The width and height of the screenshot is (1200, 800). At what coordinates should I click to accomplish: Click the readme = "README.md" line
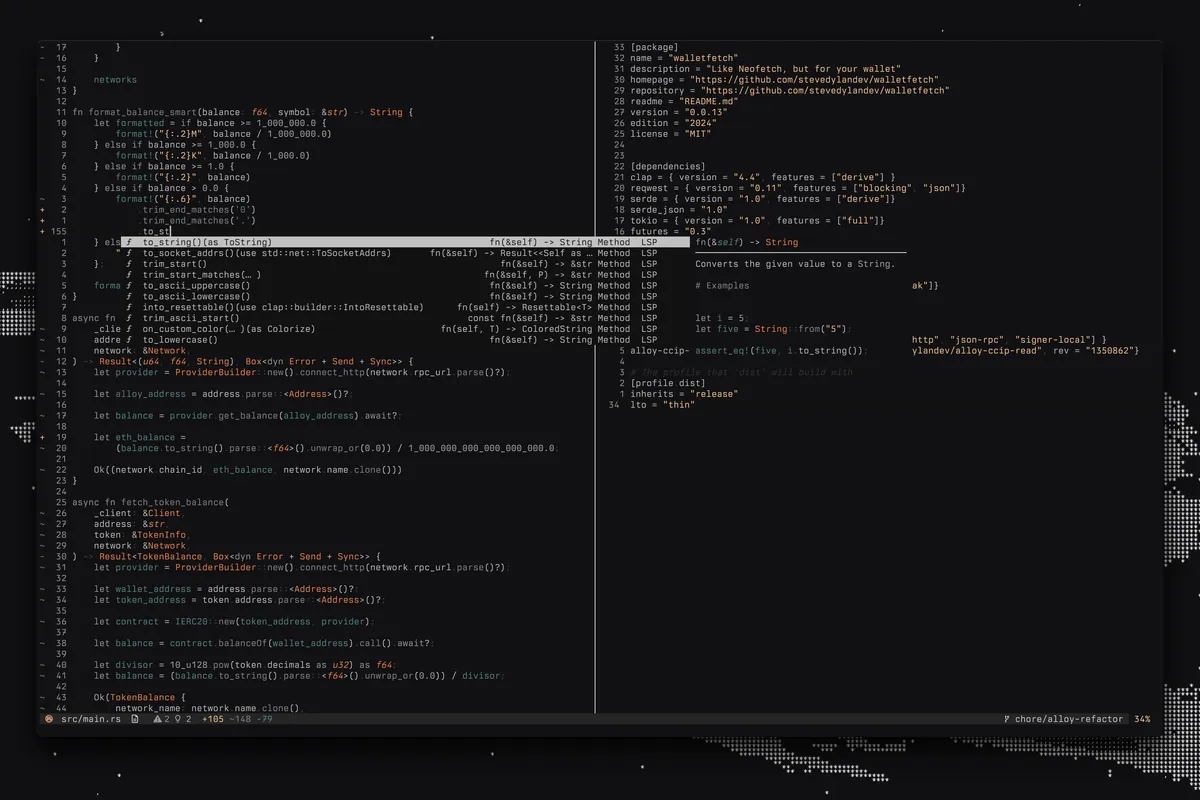coord(684,101)
